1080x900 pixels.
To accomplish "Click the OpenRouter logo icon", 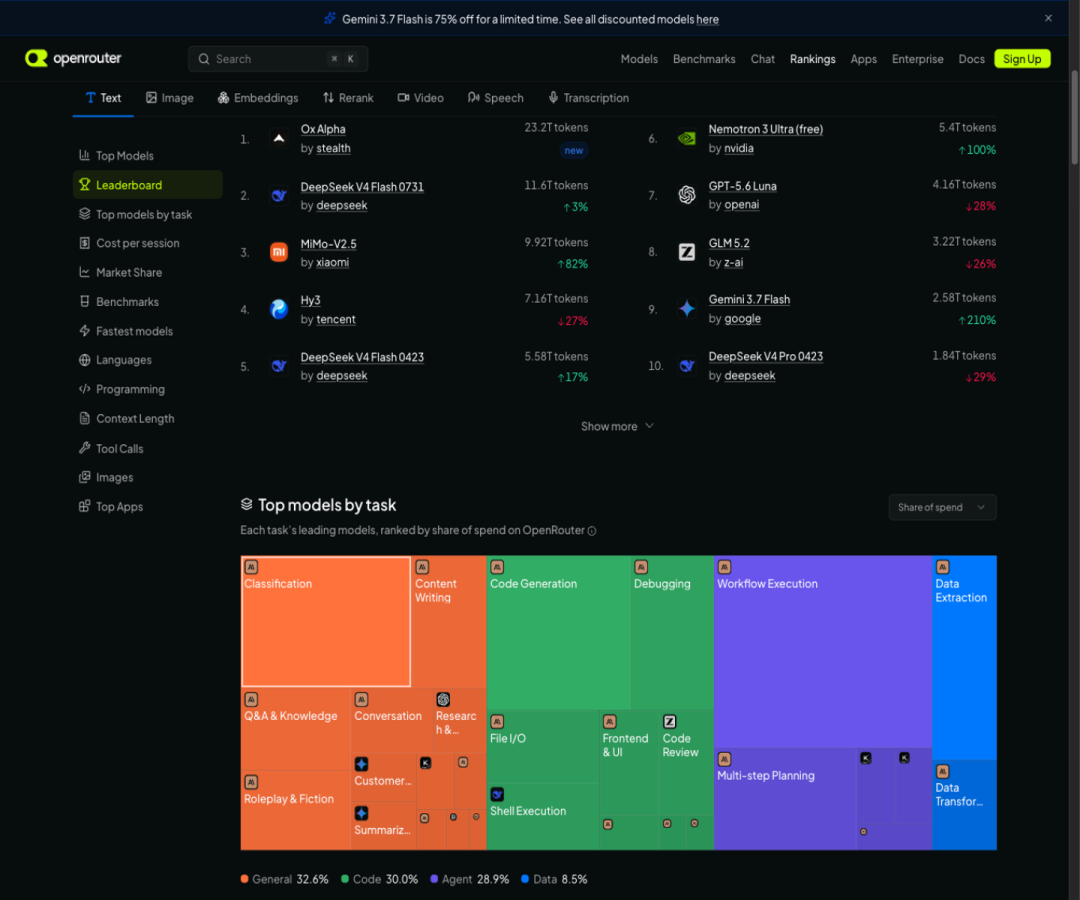I will point(37,59).
